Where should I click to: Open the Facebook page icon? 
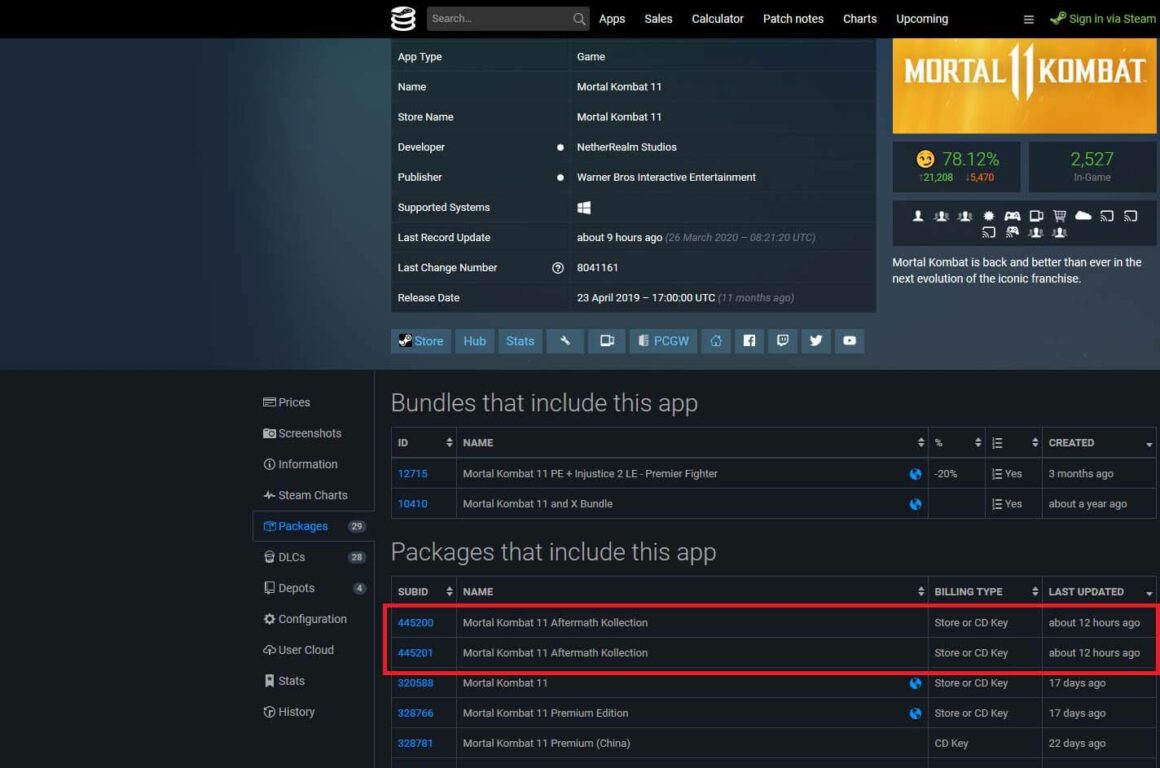749,341
